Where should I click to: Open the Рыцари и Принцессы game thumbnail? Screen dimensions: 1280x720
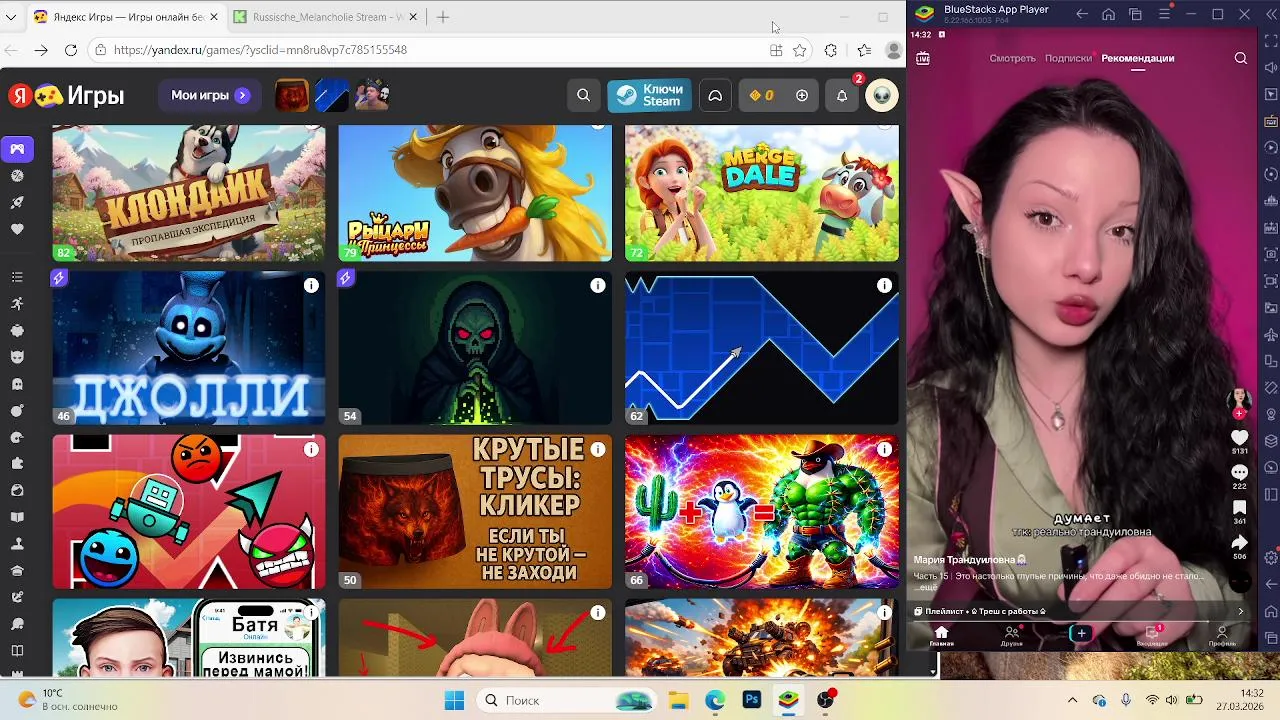tap(475, 193)
